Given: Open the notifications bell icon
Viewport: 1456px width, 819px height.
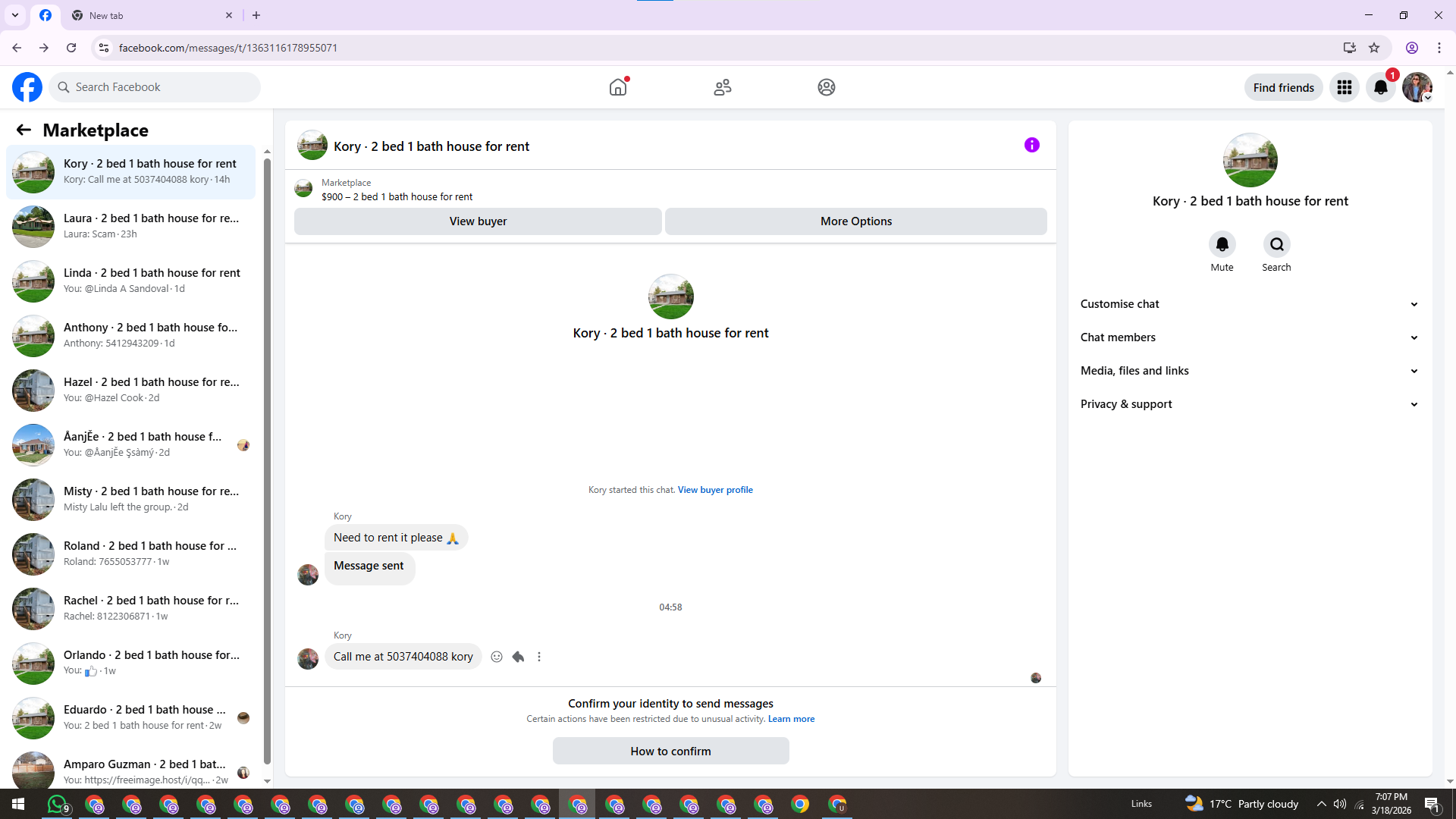Looking at the screenshot, I should [x=1380, y=87].
